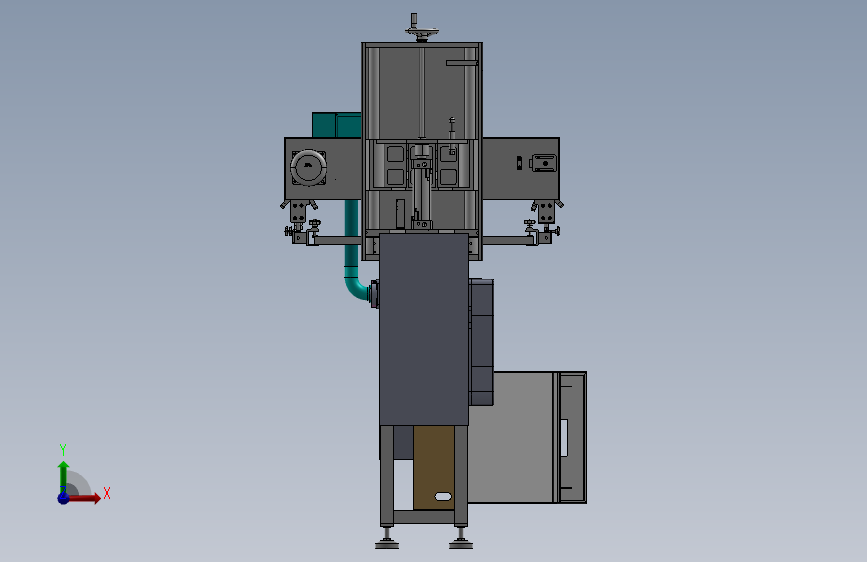Image resolution: width=867 pixels, height=562 pixels.
Task: Pick the round flange on the left wing panel
Action: coord(309,167)
